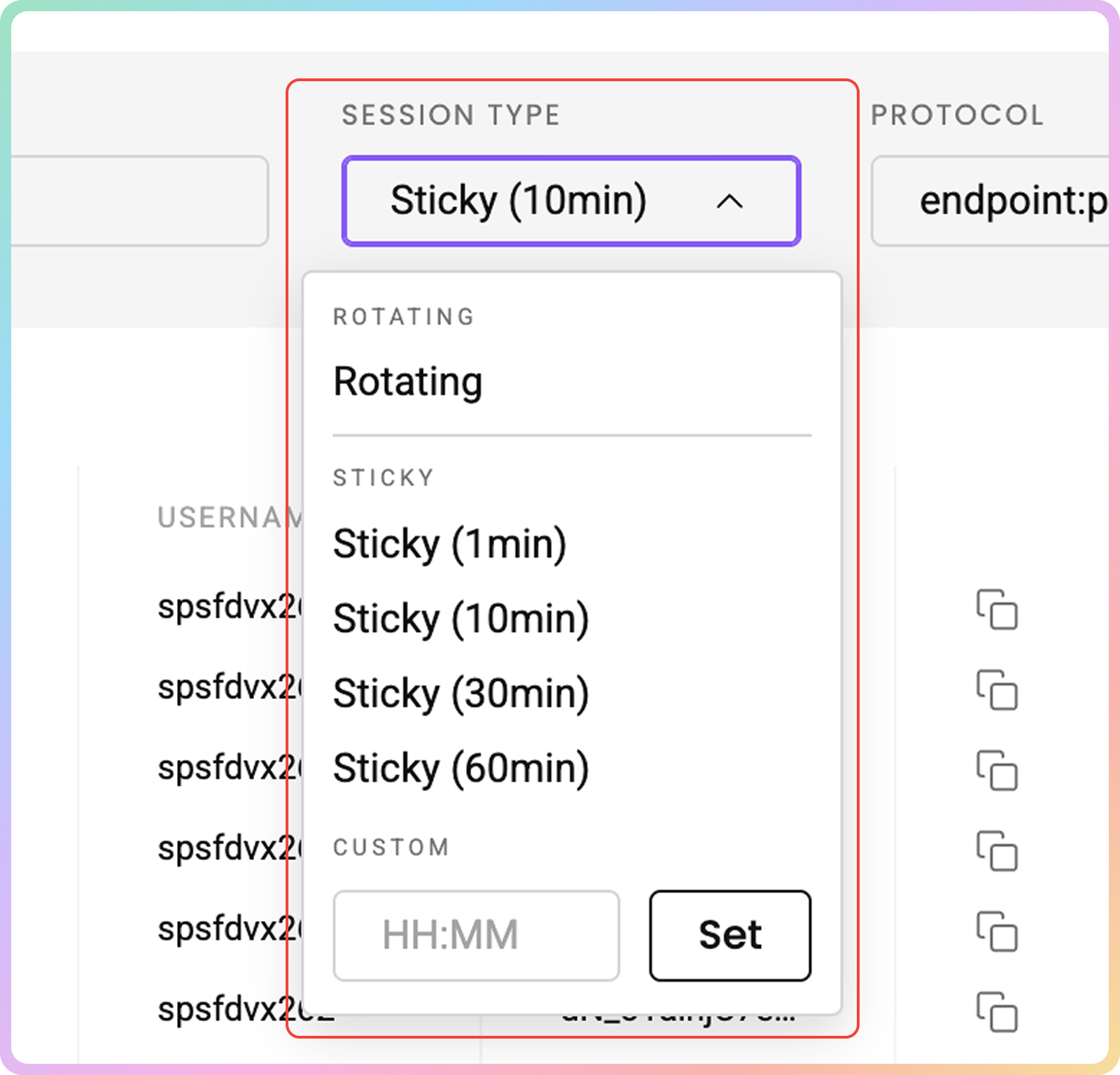Copy the fifth row with copy icon

tap(997, 932)
